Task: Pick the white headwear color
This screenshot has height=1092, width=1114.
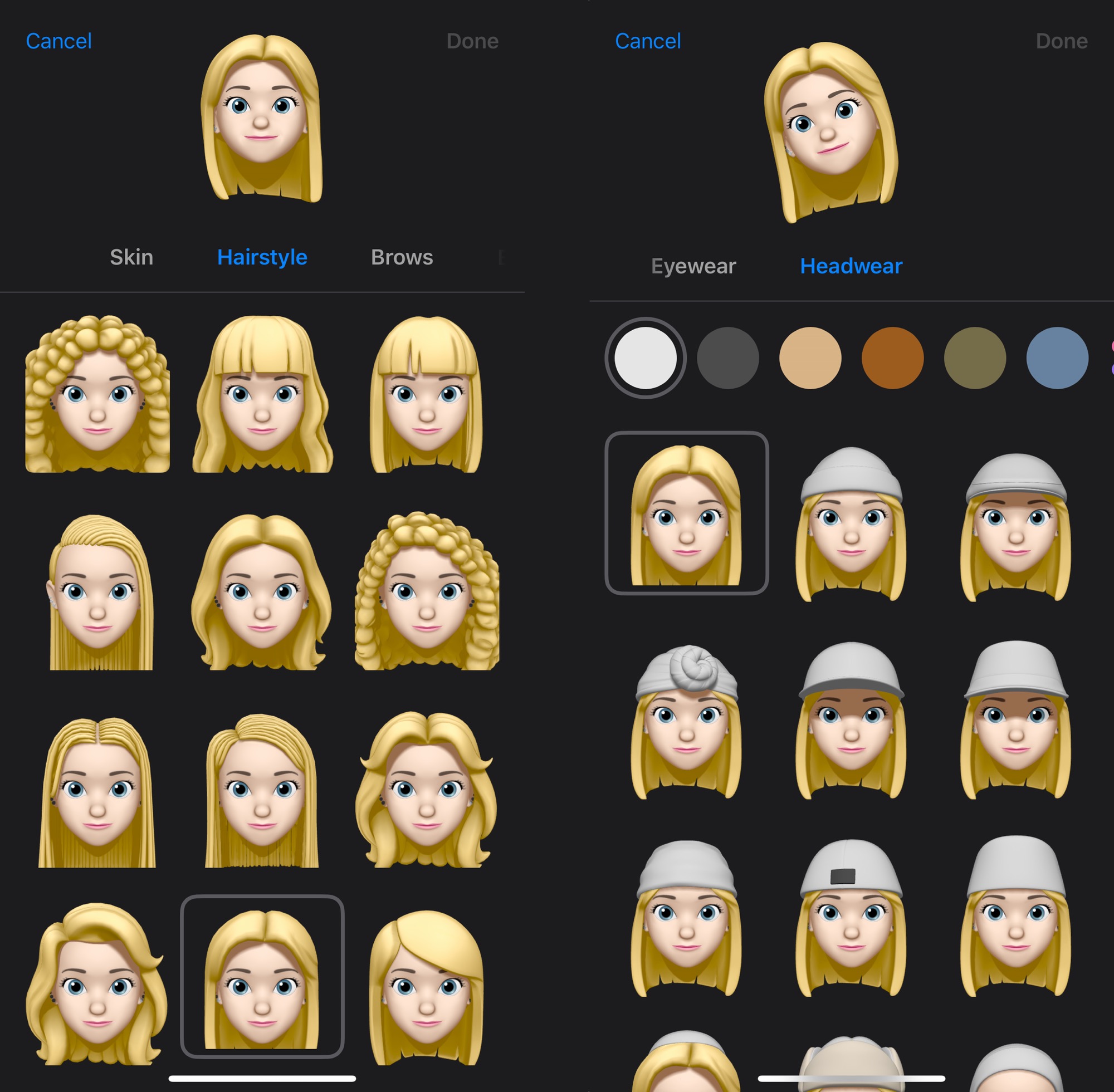Action: click(x=646, y=358)
